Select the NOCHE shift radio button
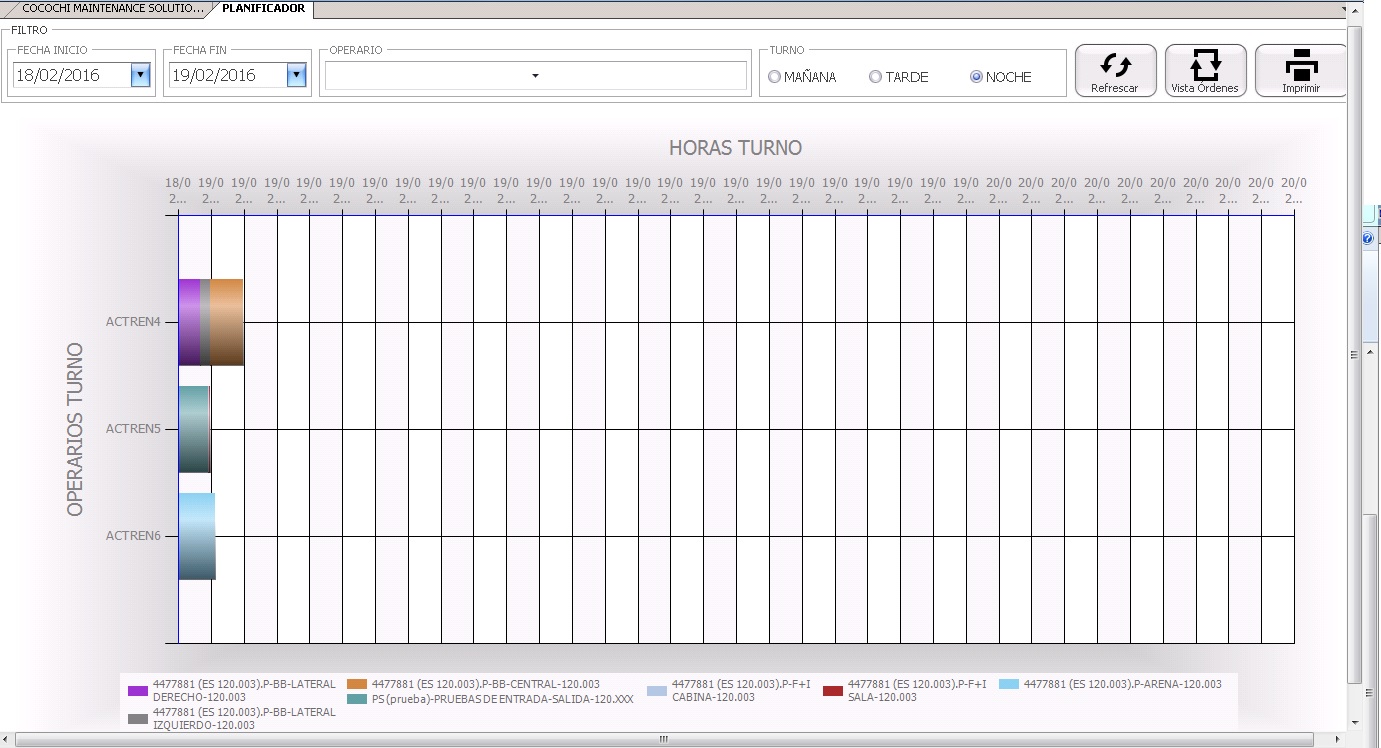 [976, 77]
